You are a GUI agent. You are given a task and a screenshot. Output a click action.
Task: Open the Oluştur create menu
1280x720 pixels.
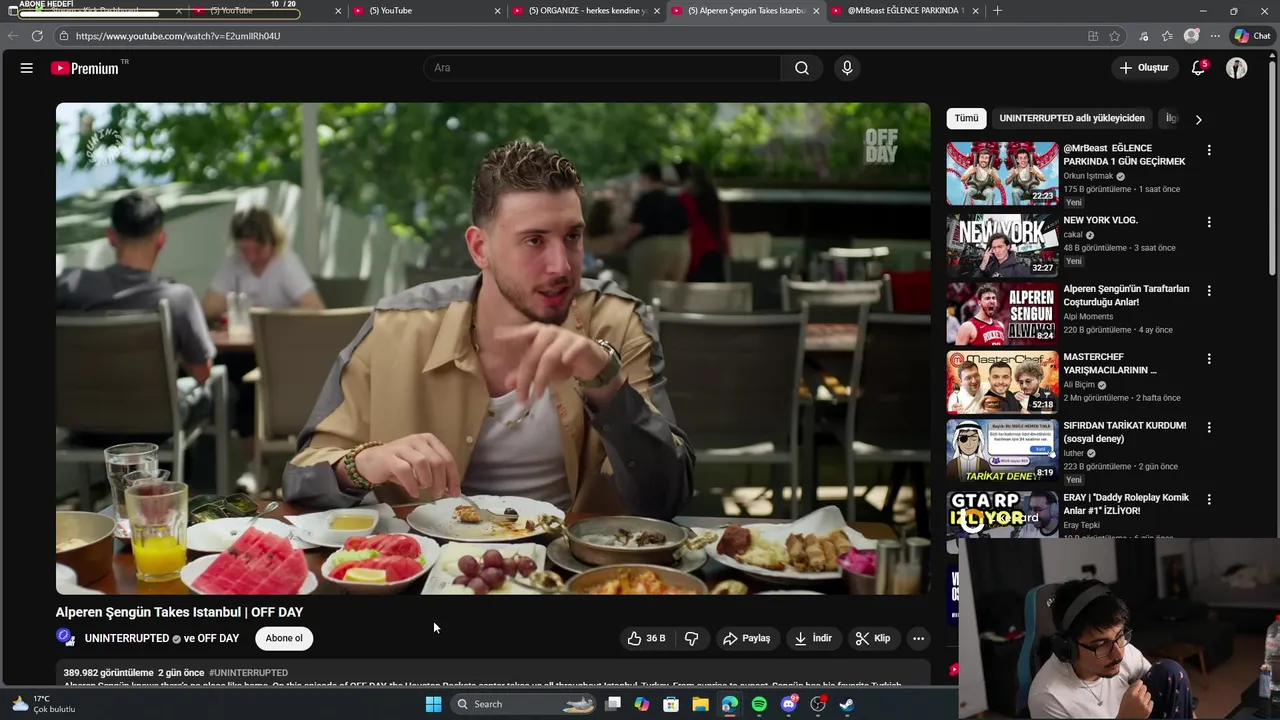point(1144,68)
